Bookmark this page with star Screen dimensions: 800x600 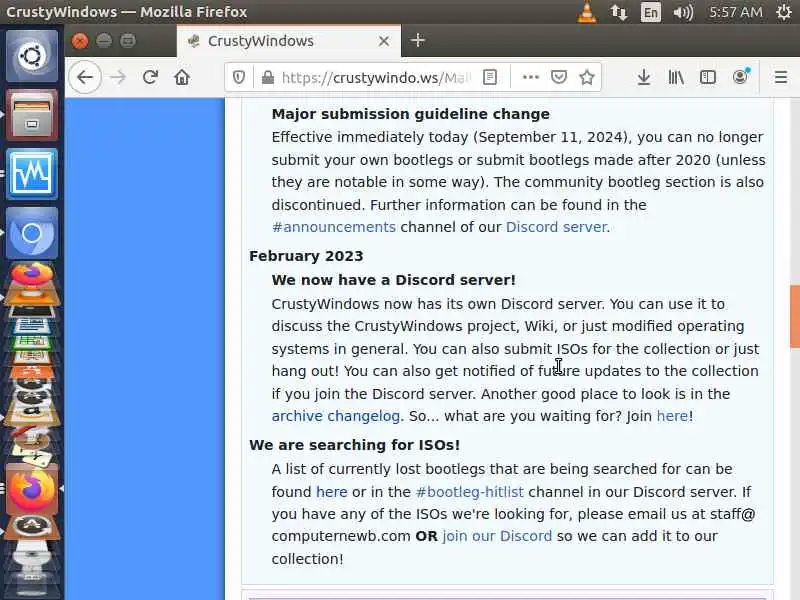587,78
